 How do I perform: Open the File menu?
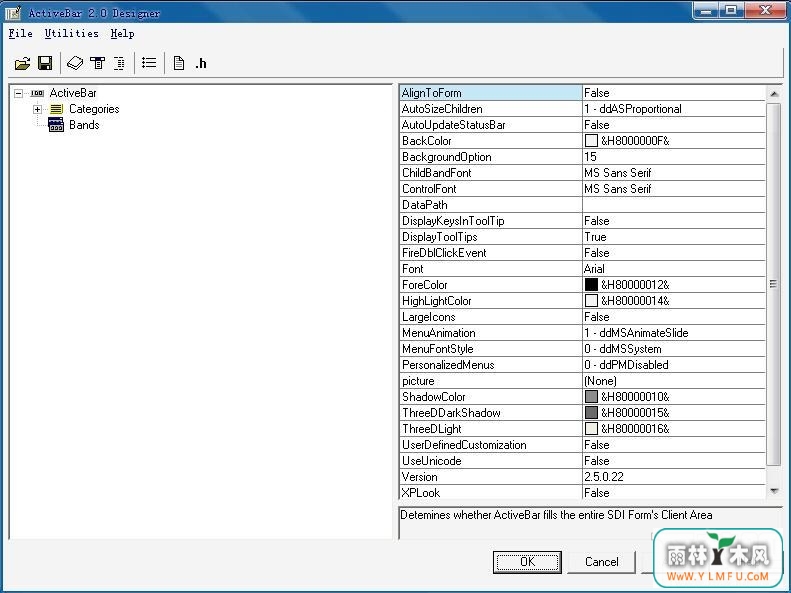21,34
